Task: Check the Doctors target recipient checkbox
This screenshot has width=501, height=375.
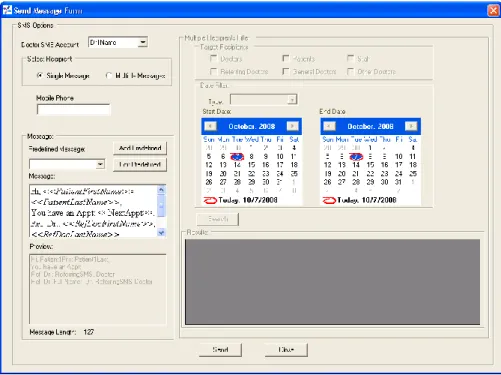Action: click(214, 59)
